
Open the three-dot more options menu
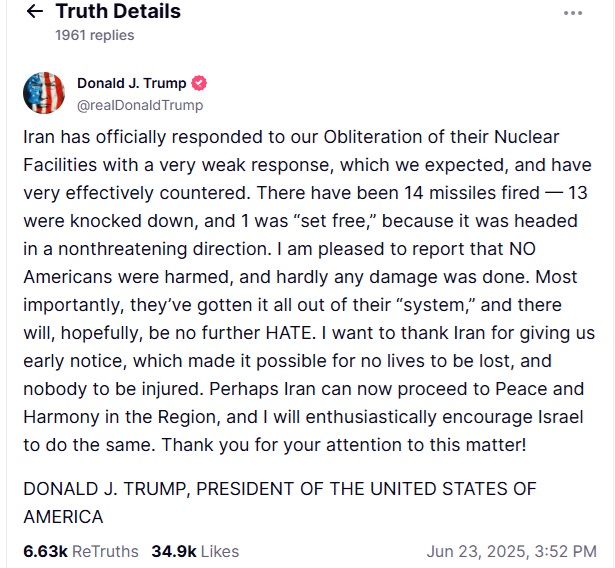coord(573,13)
